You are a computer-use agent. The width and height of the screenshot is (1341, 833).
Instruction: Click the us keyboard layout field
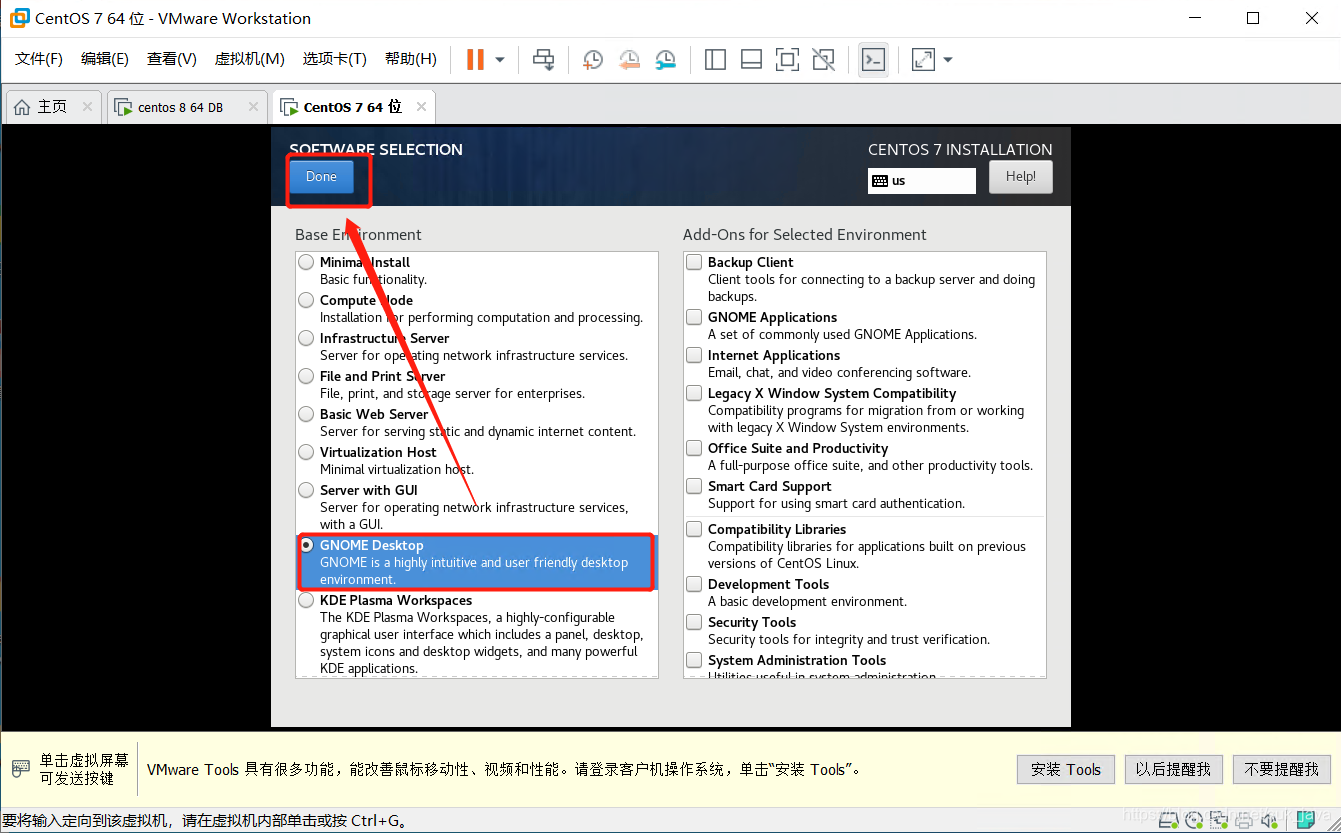point(922,181)
